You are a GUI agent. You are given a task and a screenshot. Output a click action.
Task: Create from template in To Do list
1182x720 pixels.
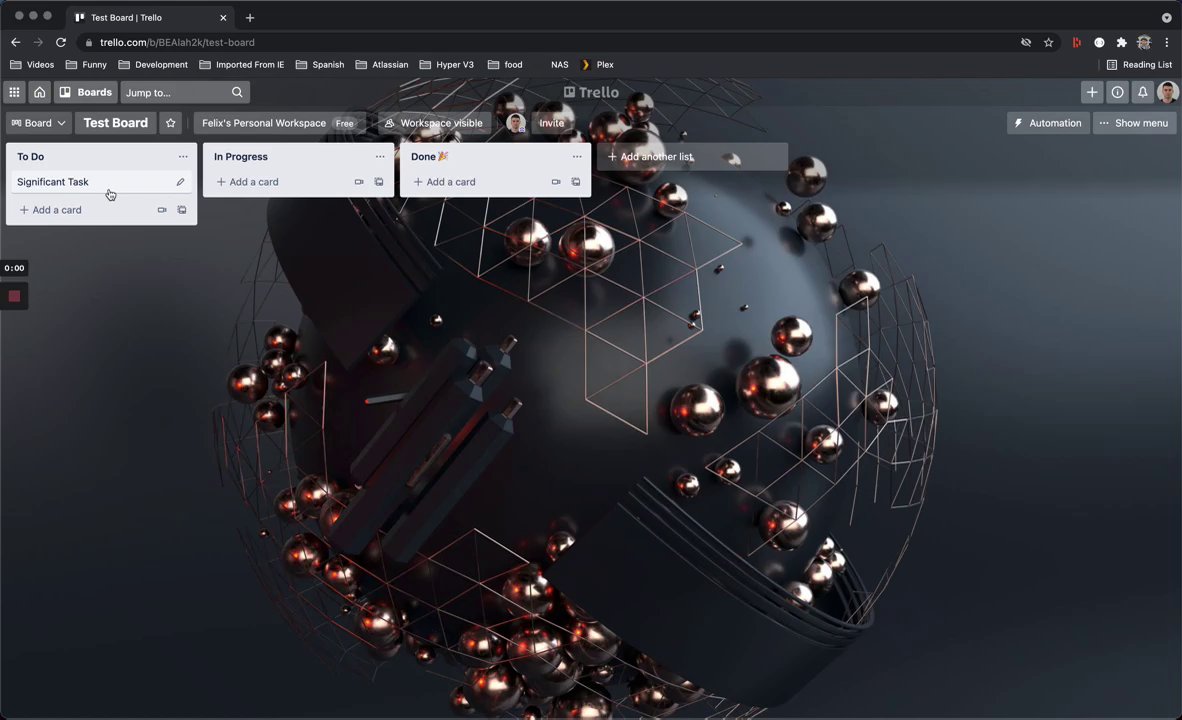(182, 210)
